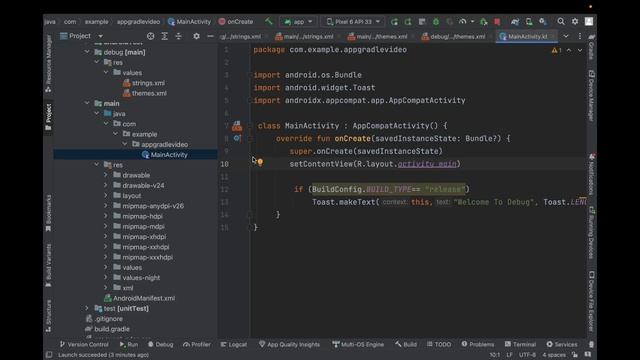Go to next highlighted error arrow
The image size is (640, 360).
[580, 50]
